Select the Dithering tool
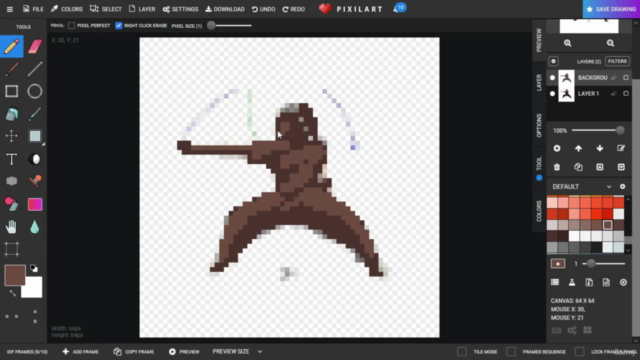The image size is (640, 360). (12, 181)
